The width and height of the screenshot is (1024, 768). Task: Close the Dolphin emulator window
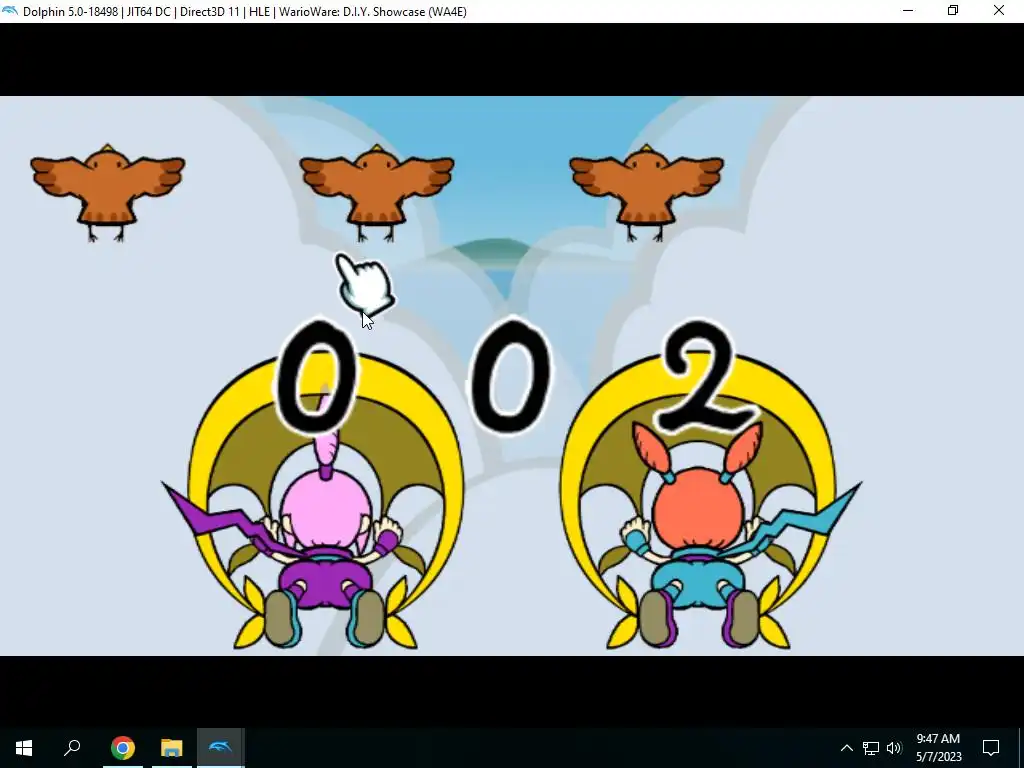click(x=999, y=11)
